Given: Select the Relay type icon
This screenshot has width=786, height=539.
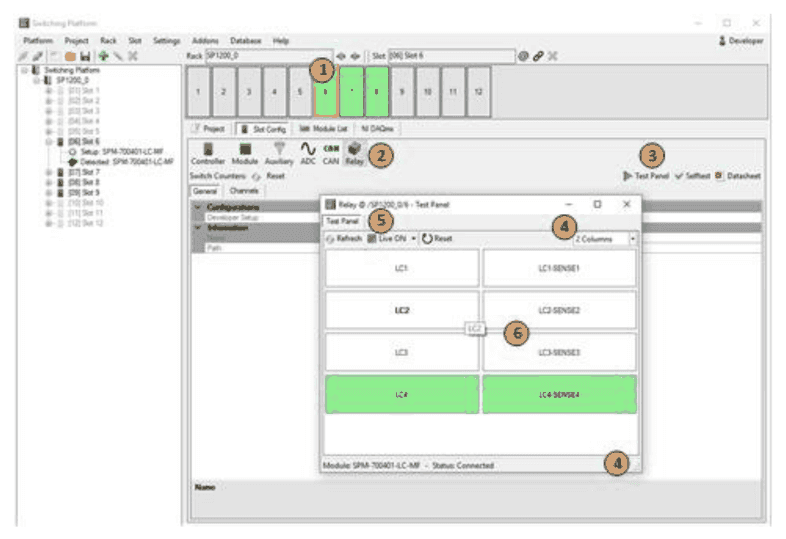Looking at the screenshot, I should 354,148.
